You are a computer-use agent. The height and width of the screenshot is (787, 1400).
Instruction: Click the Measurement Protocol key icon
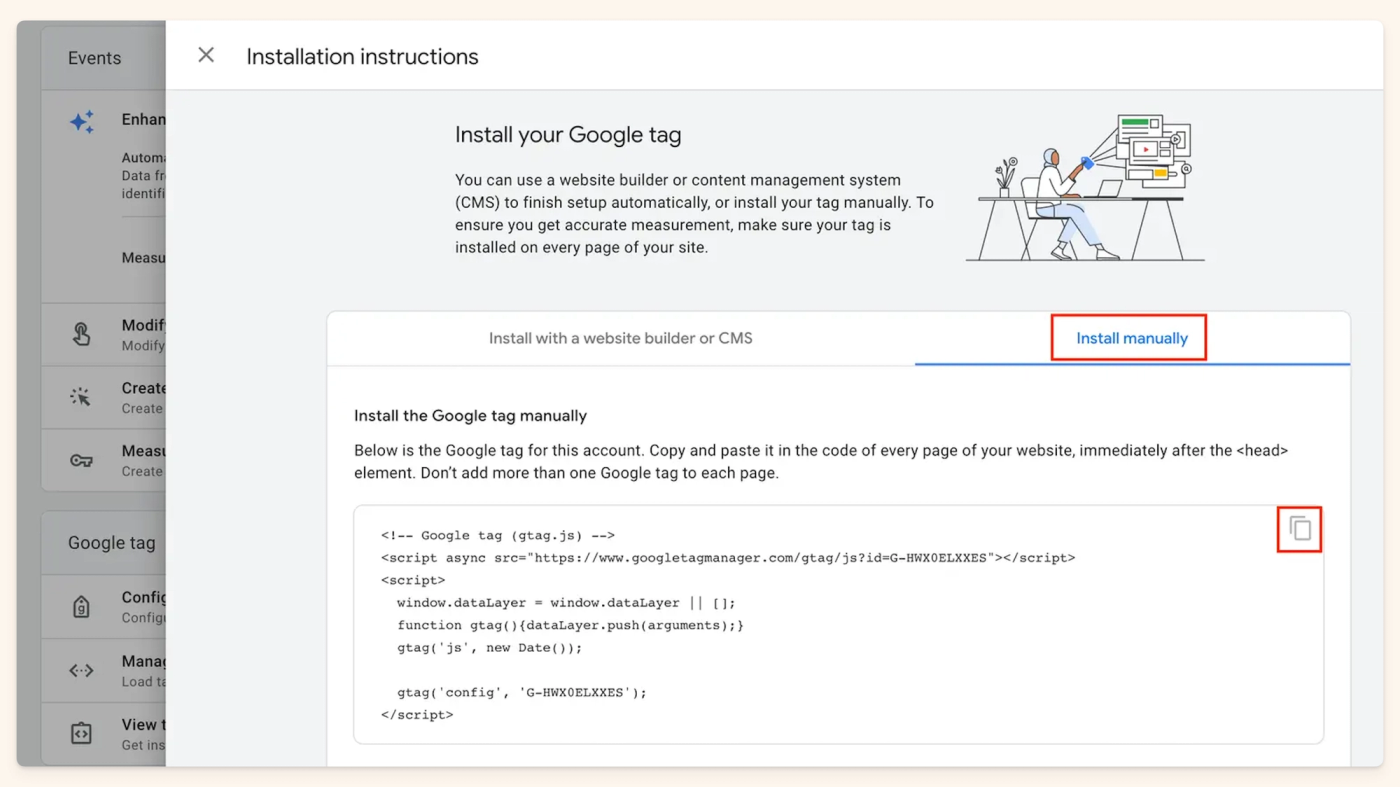(81, 460)
